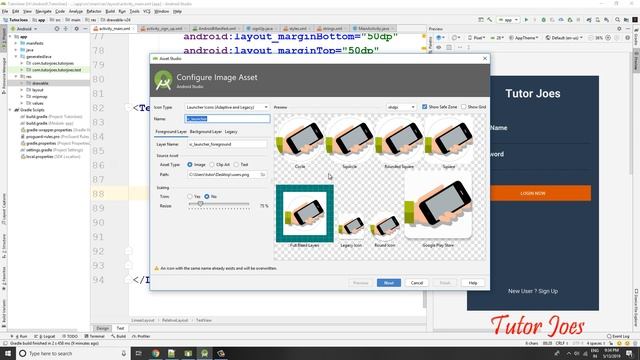Switch to Background Layer tab
The width and height of the screenshot is (640, 360).
(206, 131)
